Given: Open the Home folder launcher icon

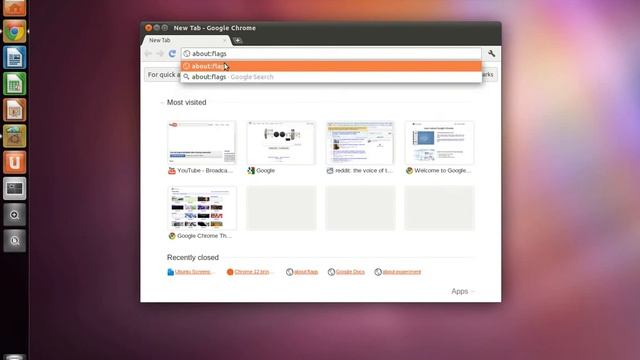Looking at the screenshot, I should coord(15,8).
